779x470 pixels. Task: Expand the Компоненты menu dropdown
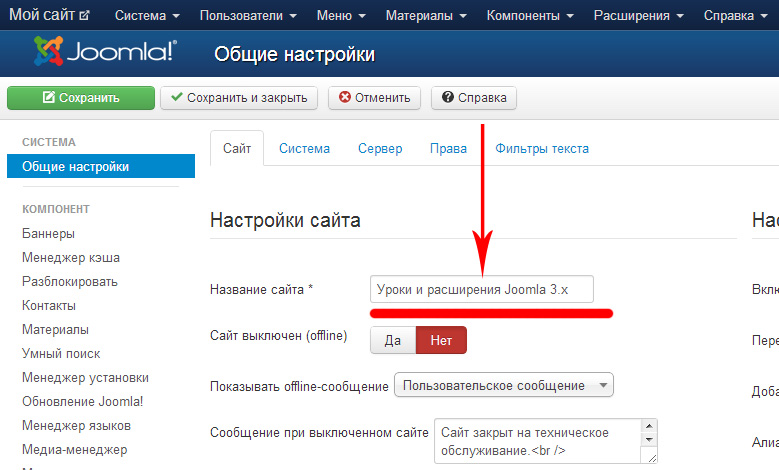530,16
